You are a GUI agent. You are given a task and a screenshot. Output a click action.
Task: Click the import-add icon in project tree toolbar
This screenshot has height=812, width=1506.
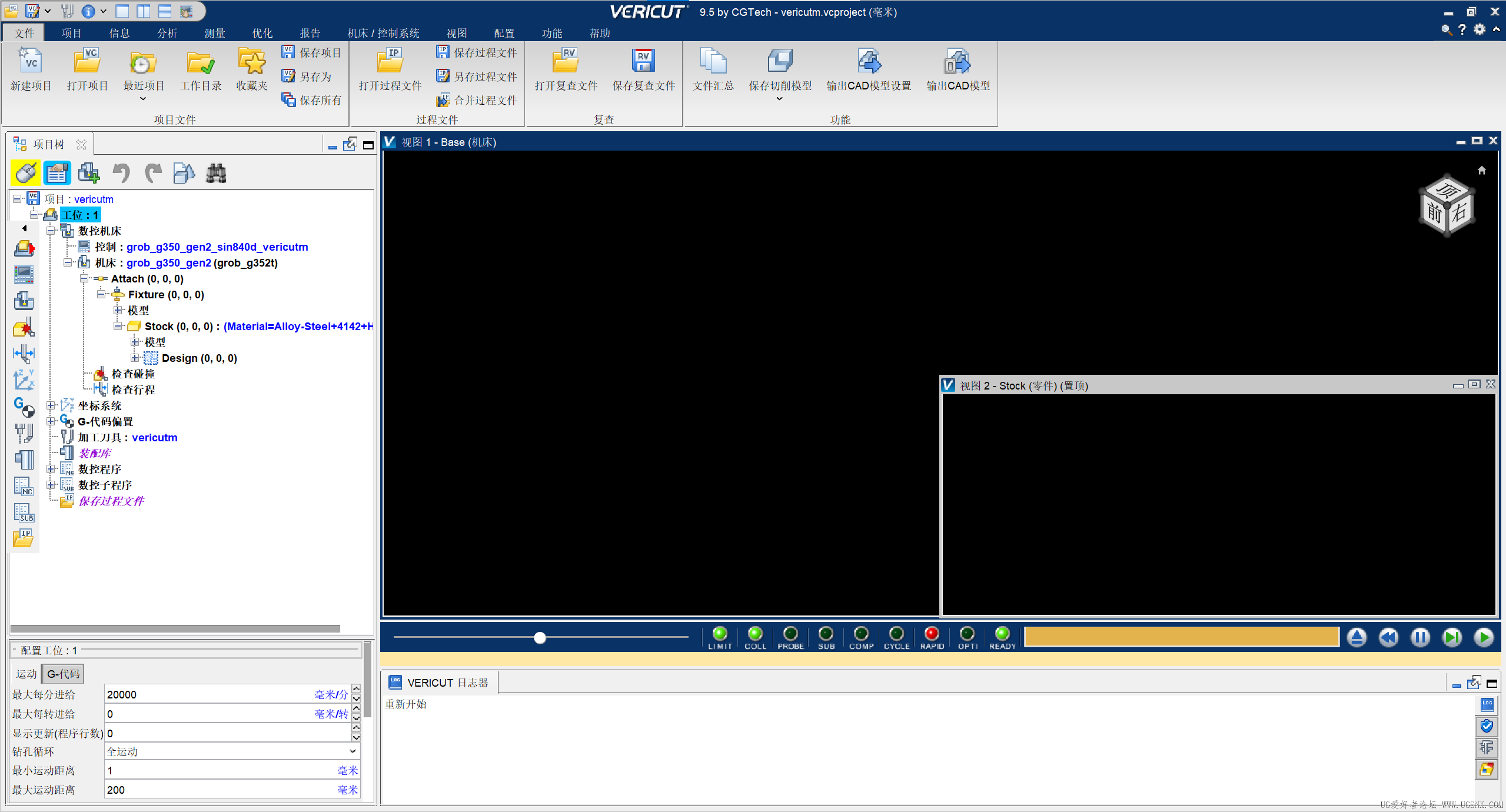[x=89, y=173]
